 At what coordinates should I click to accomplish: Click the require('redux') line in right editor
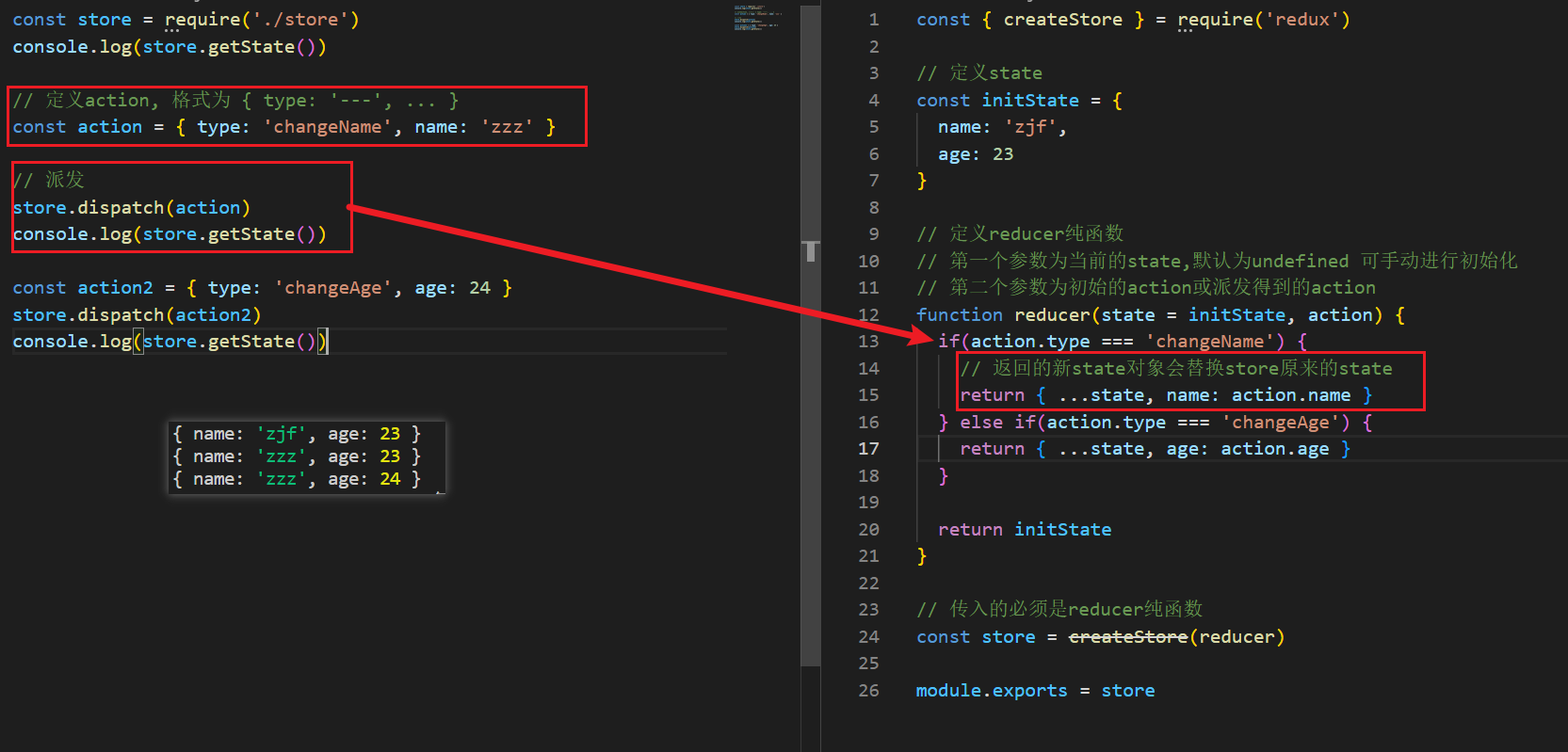point(1133,20)
